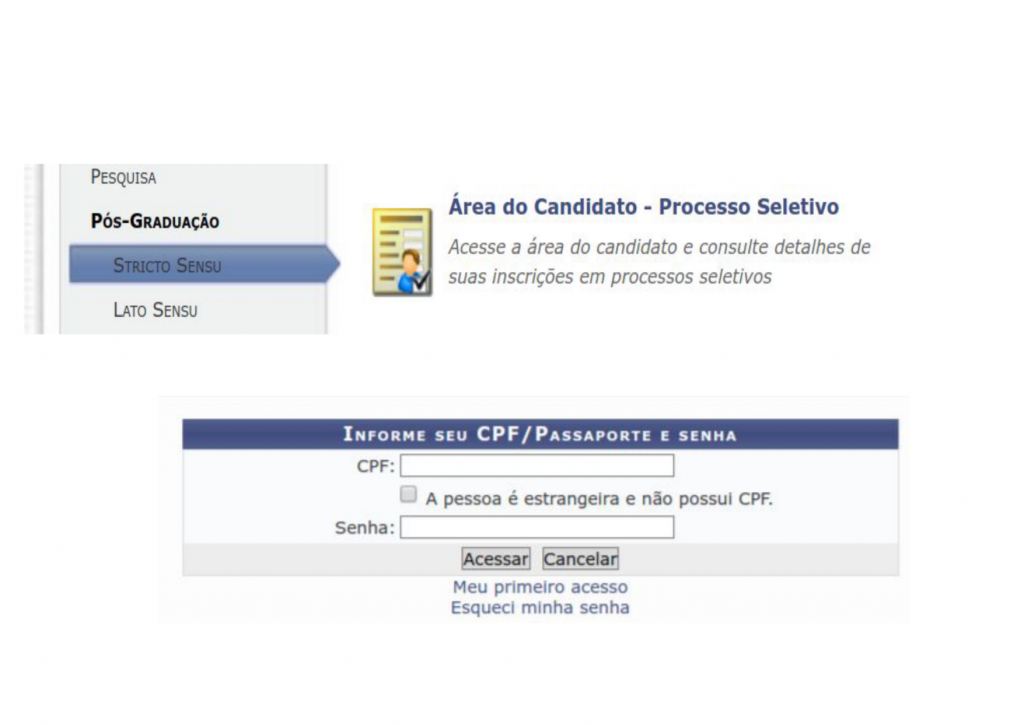Choose the Stricto Sensu submenu item
Screen dimensions: 1024x725
pos(167,265)
